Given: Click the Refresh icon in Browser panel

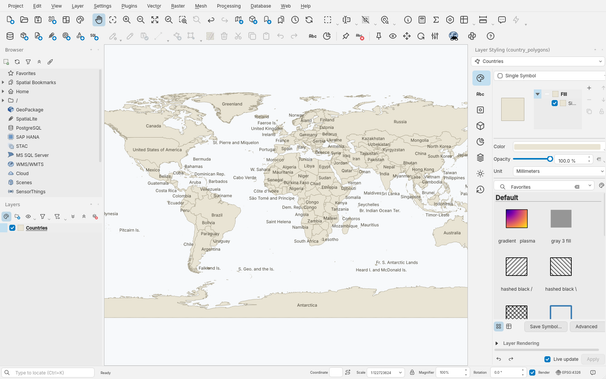Looking at the screenshot, I should click(17, 62).
